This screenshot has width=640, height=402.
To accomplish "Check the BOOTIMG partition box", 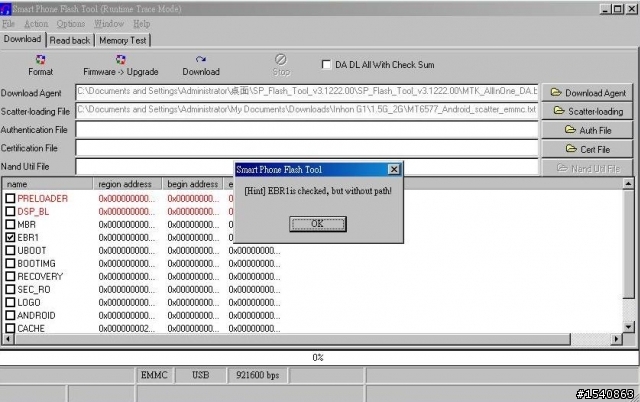I will click(10, 264).
